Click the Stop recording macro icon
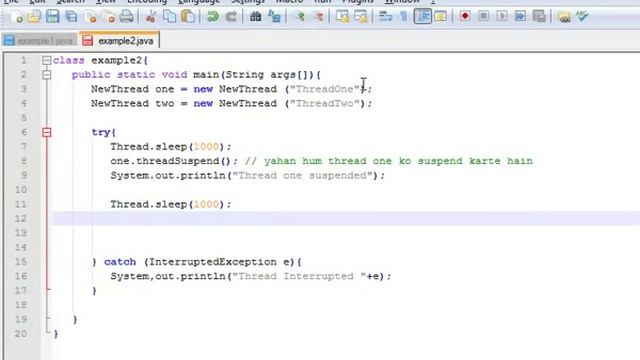640x360 pixels. pyautogui.click(x=483, y=17)
